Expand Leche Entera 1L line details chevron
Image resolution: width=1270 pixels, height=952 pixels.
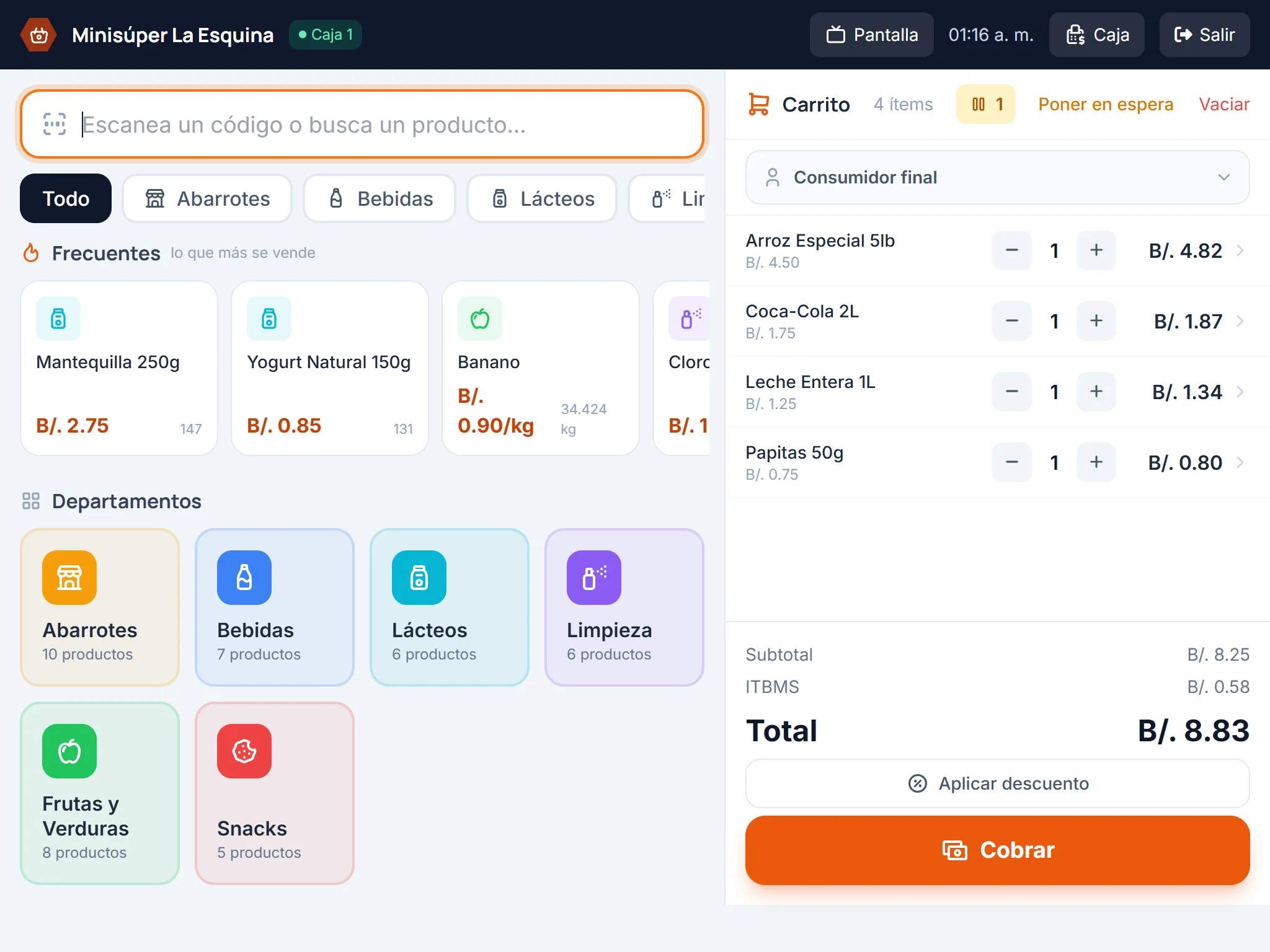[1240, 392]
